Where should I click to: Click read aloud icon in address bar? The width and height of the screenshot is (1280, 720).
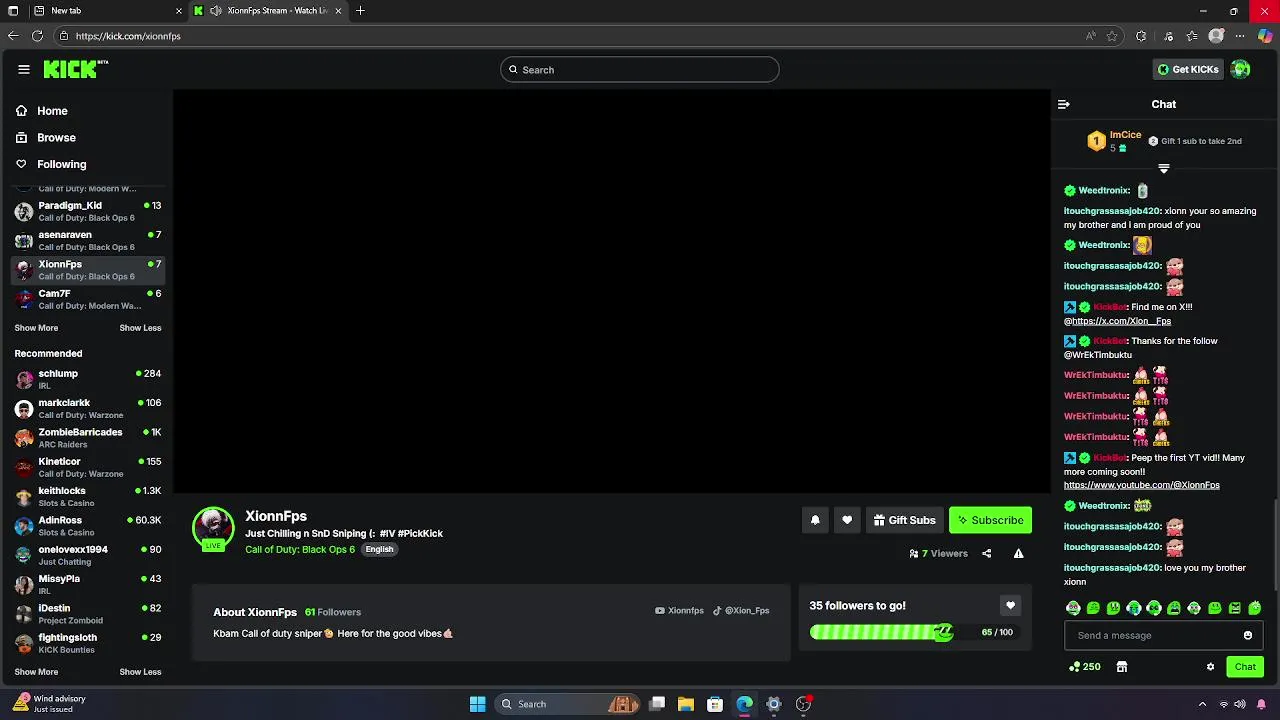[1090, 36]
